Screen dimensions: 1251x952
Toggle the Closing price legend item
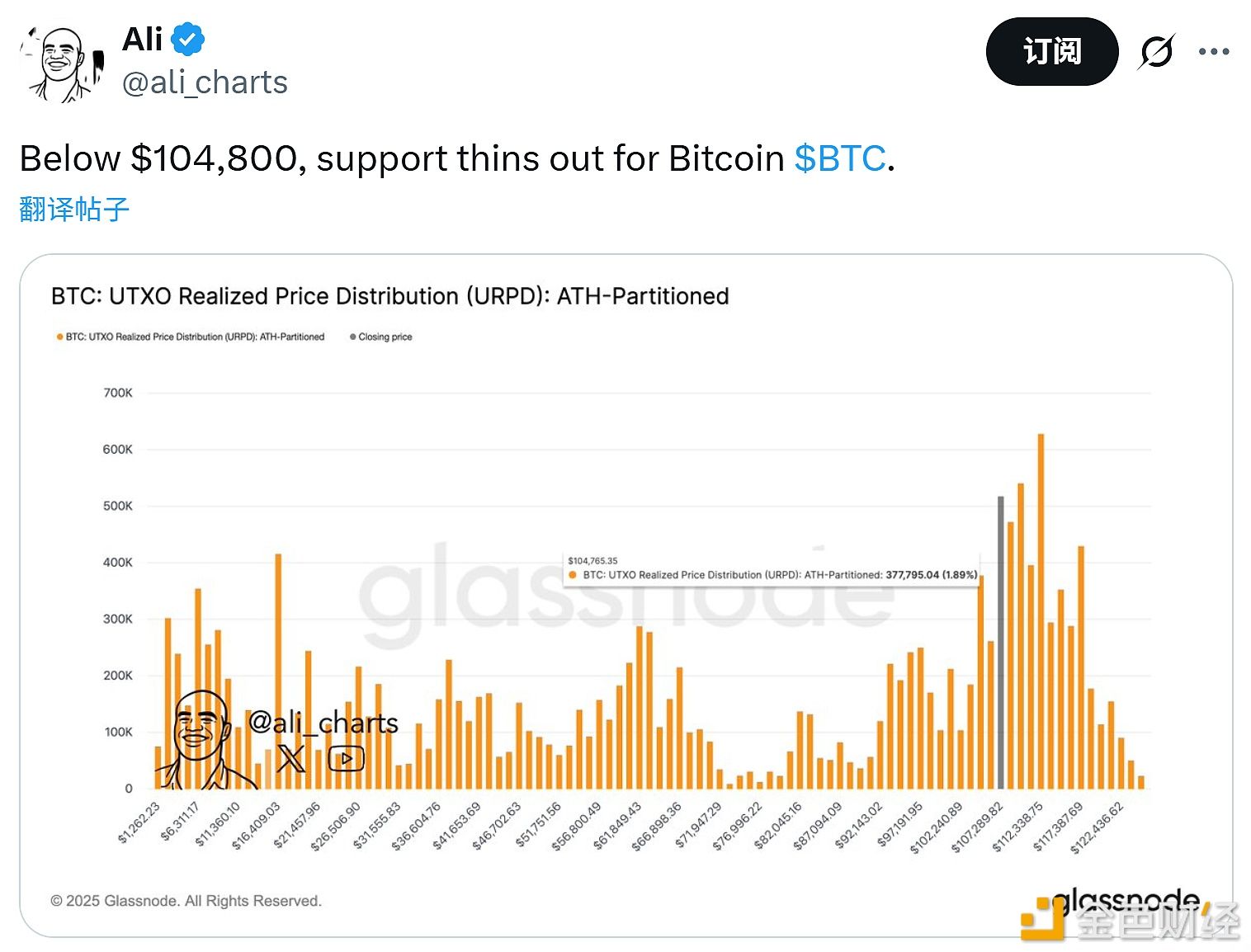point(381,337)
